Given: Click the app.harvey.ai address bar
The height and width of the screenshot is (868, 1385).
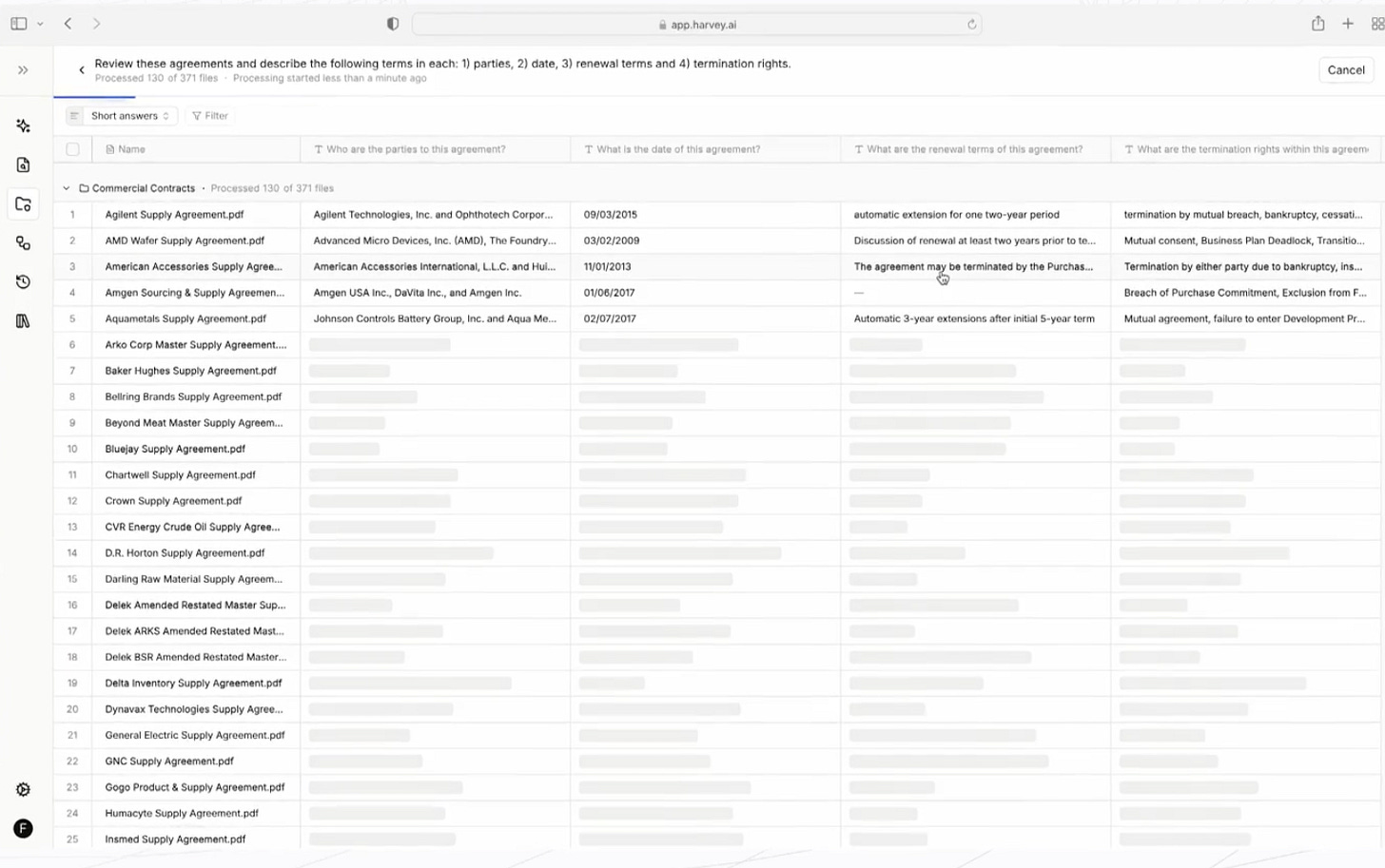Looking at the screenshot, I should pyautogui.click(x=696, y=25).
